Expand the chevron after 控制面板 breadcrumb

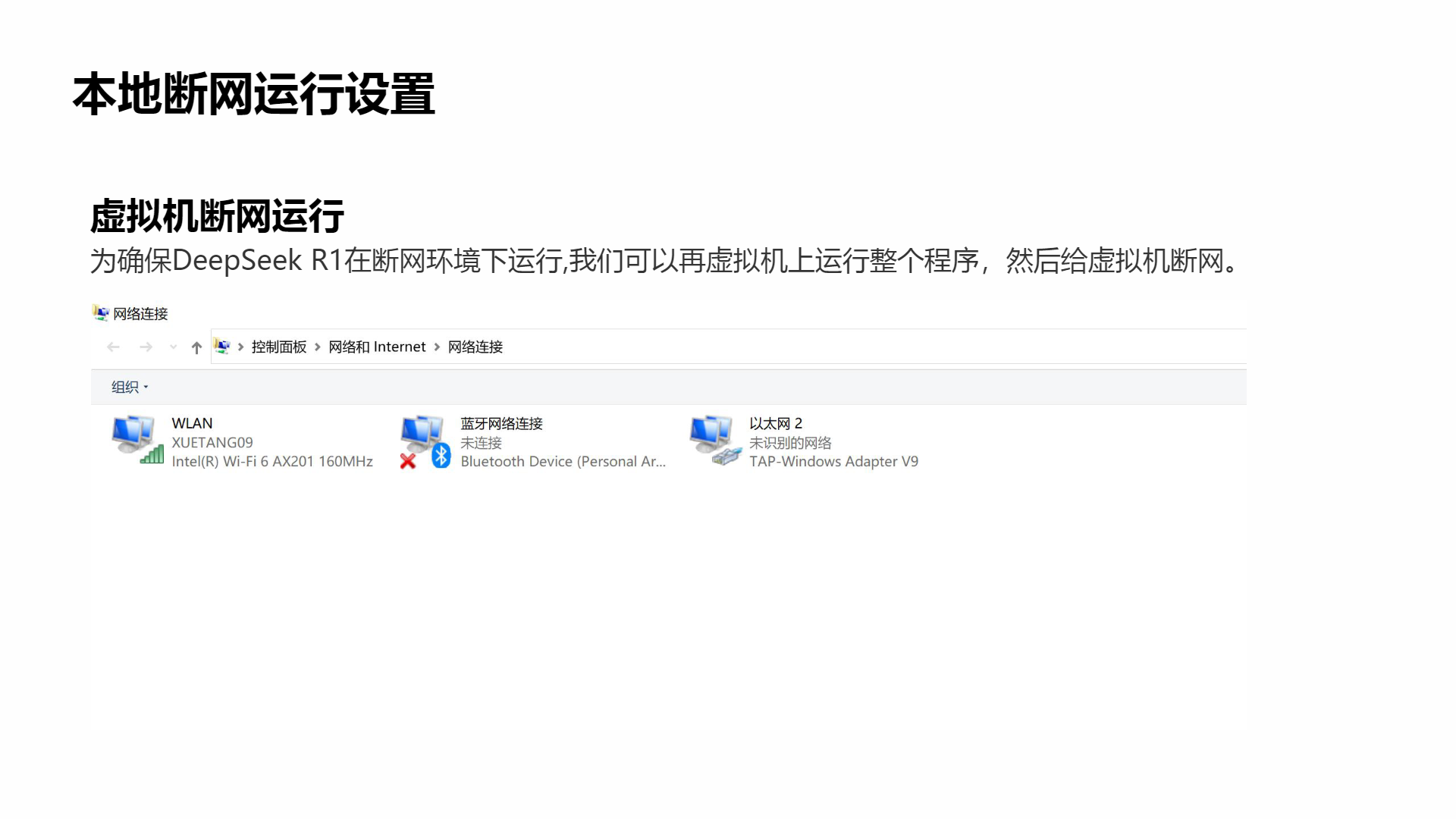point(318,347)
